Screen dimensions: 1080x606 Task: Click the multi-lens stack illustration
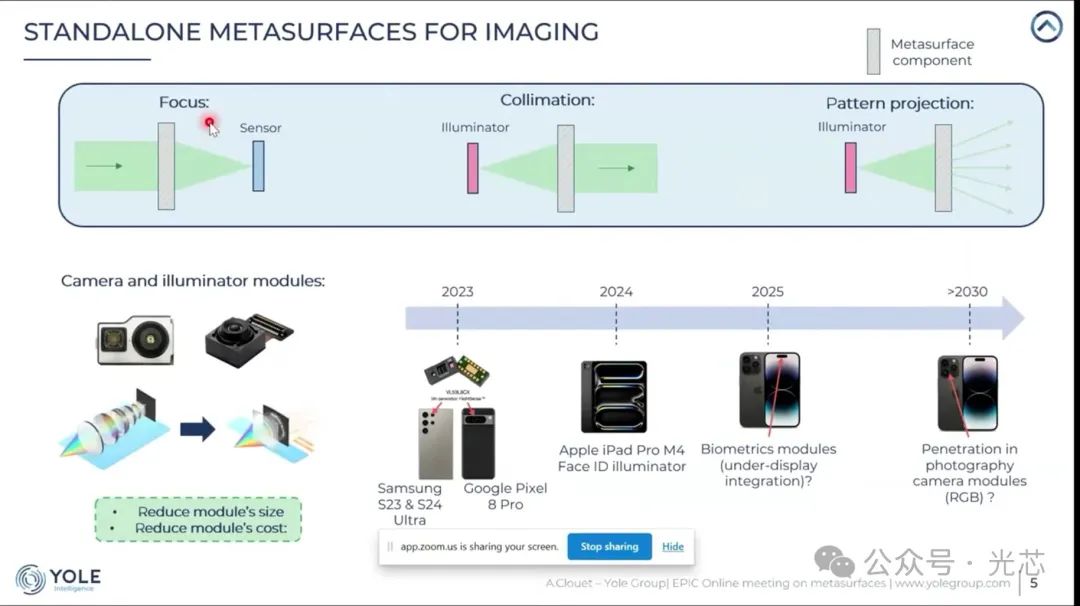tap(114, 430)
